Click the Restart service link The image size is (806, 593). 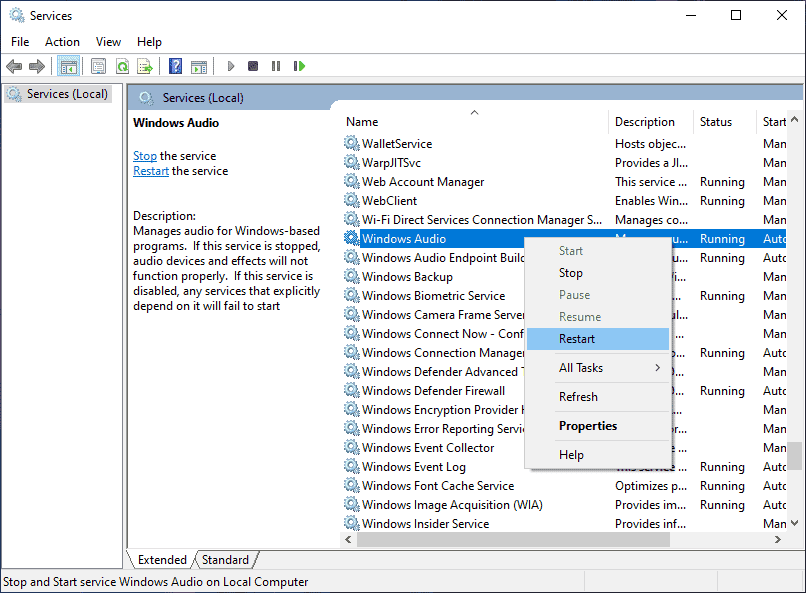pos(150,170)
